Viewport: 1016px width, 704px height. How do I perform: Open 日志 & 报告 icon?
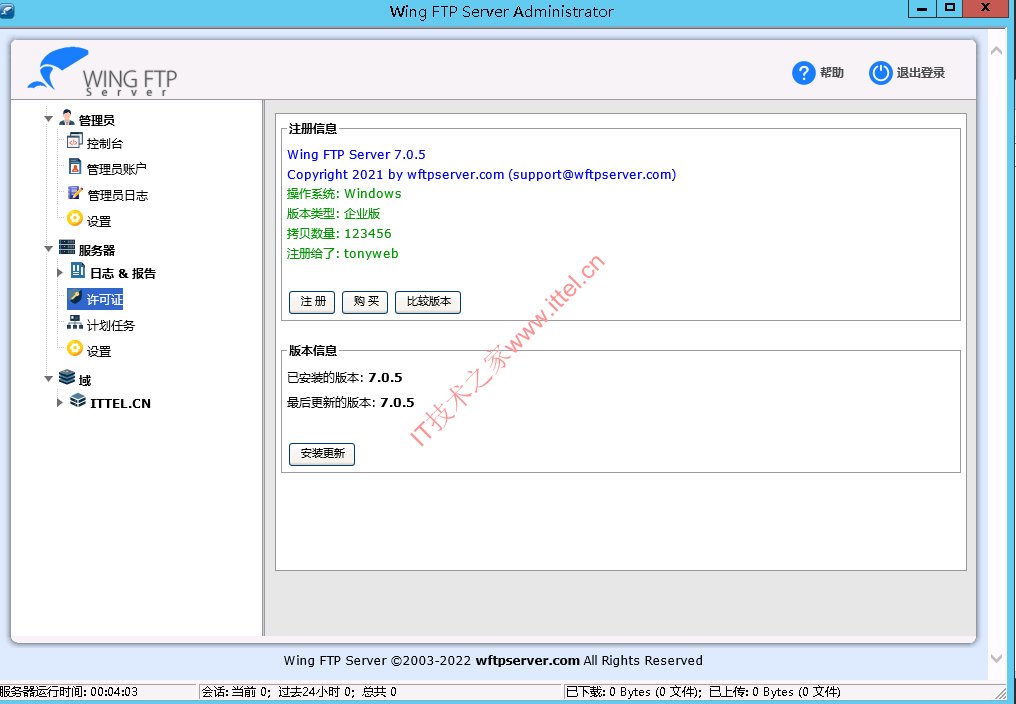coord(78,271)
